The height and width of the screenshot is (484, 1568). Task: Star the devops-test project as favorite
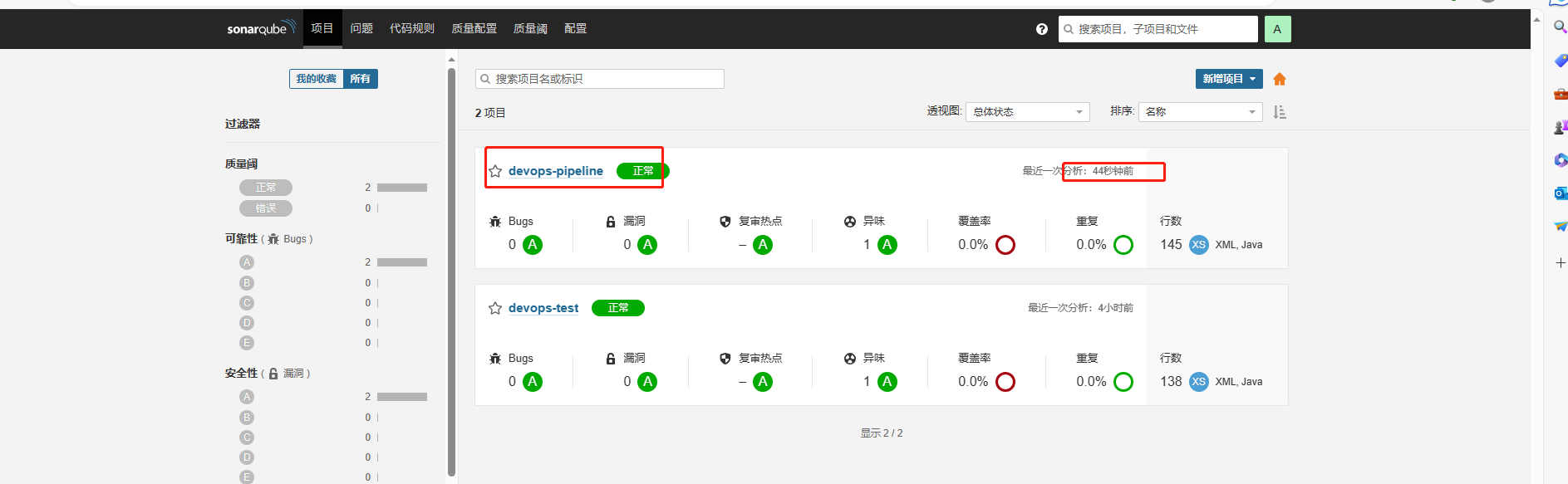point(495,308)
